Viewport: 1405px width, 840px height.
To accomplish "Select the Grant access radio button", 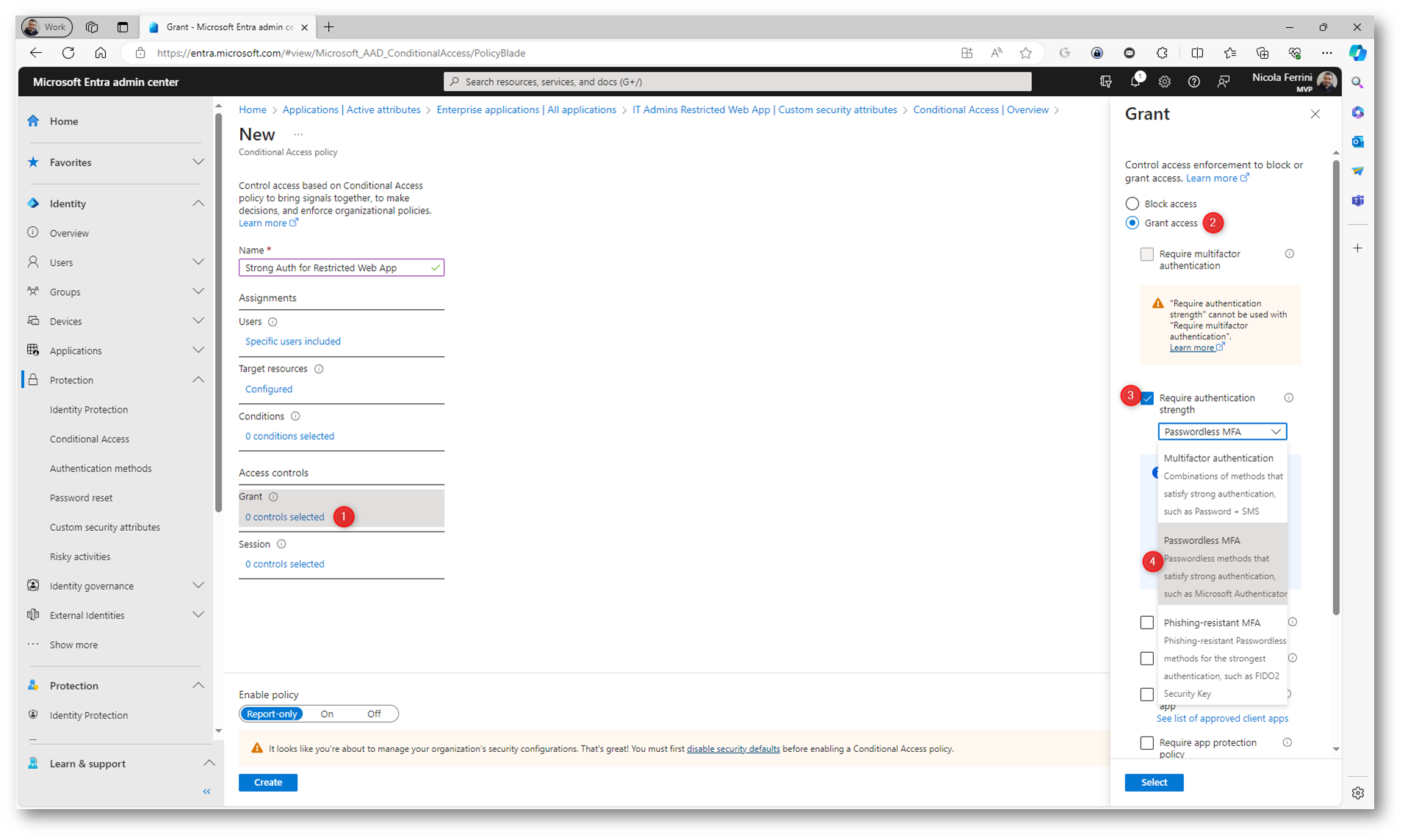I will coord(1133,222).
